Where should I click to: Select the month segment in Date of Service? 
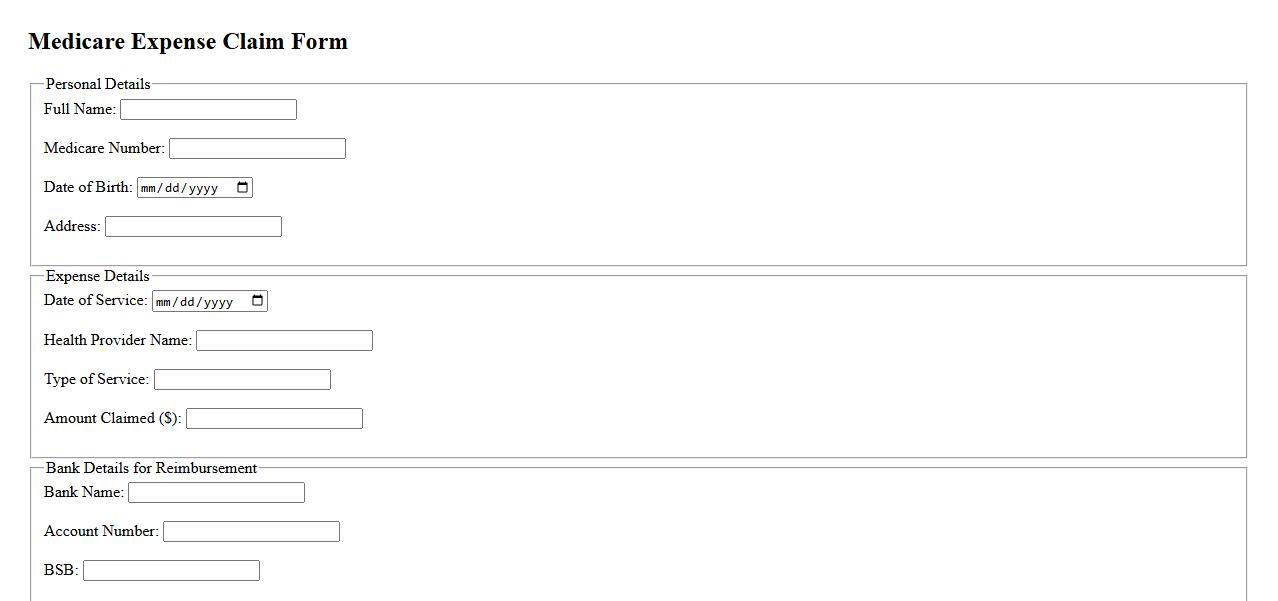164,302
